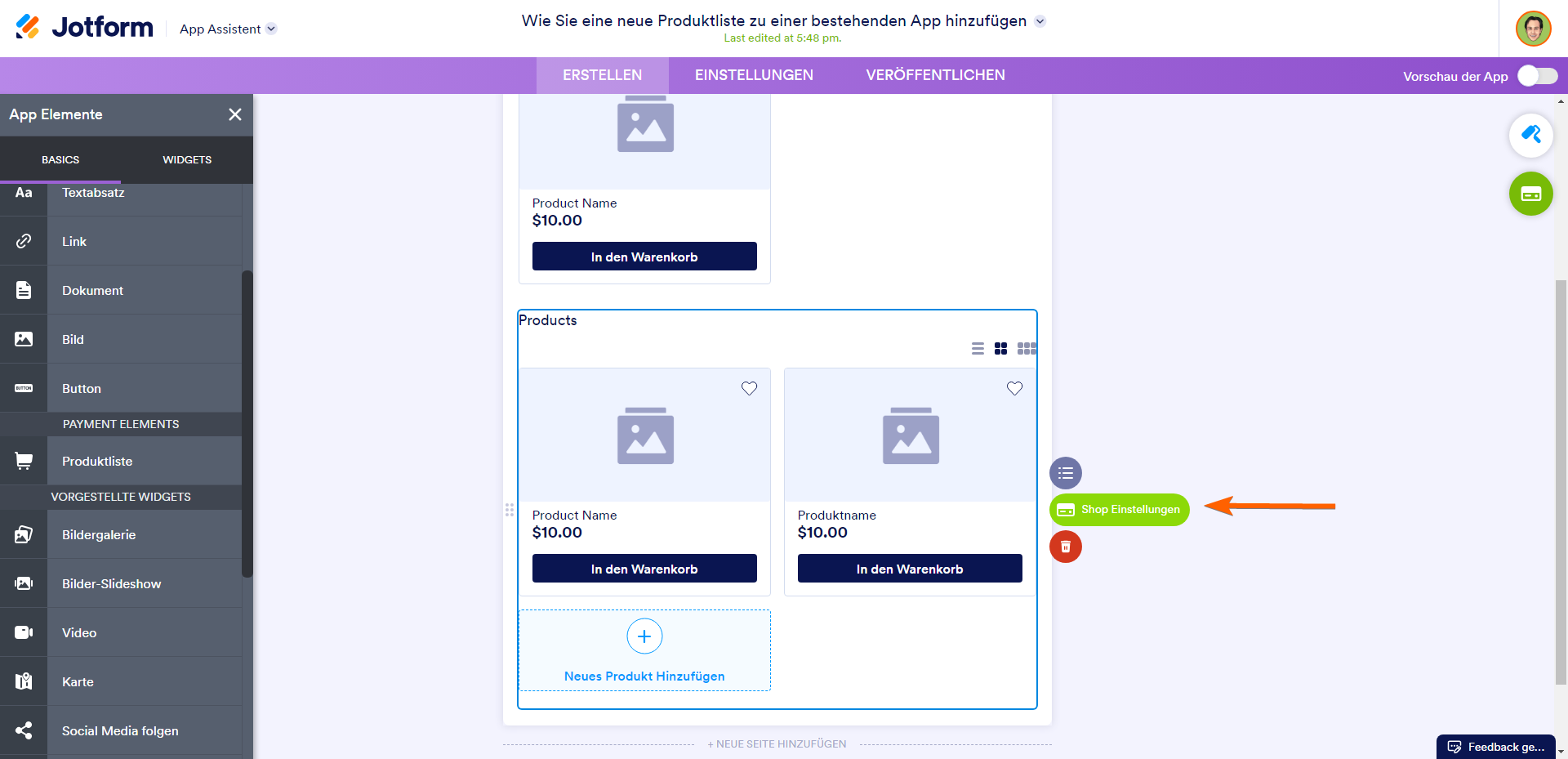Screen dimensions: 1568x759
Task: Toggle heart on first Product Name card
Action: (x=749, y=389)
